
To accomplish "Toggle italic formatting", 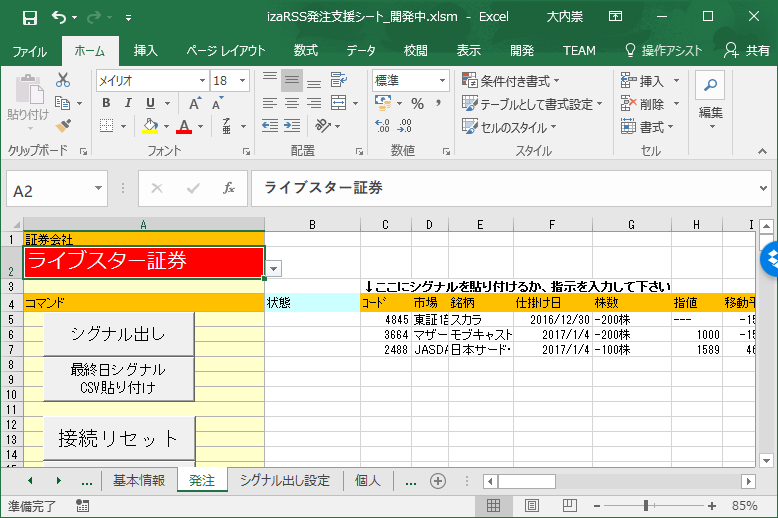I will [x=128, y=103].
